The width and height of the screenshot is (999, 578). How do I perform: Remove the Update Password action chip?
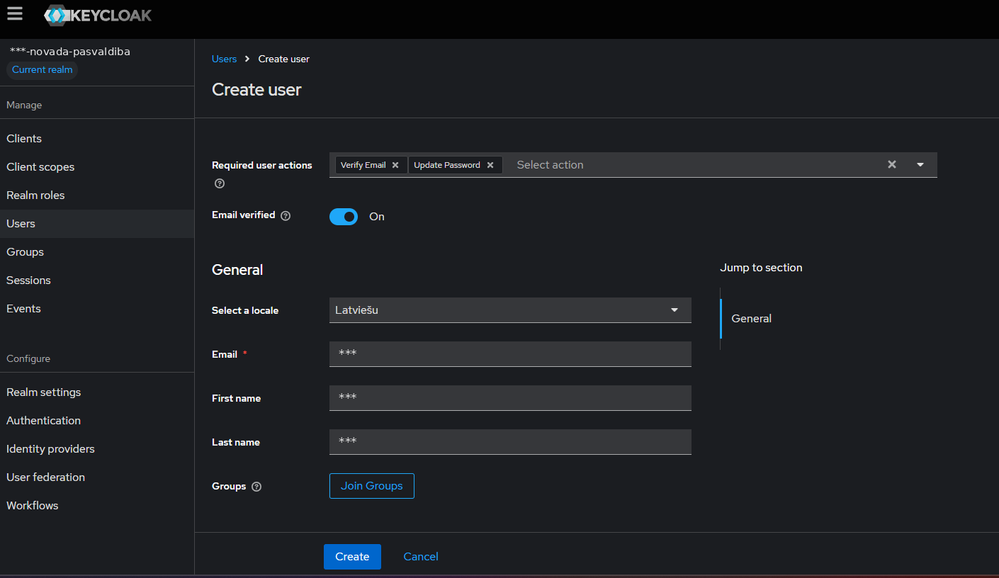point(490,165)
